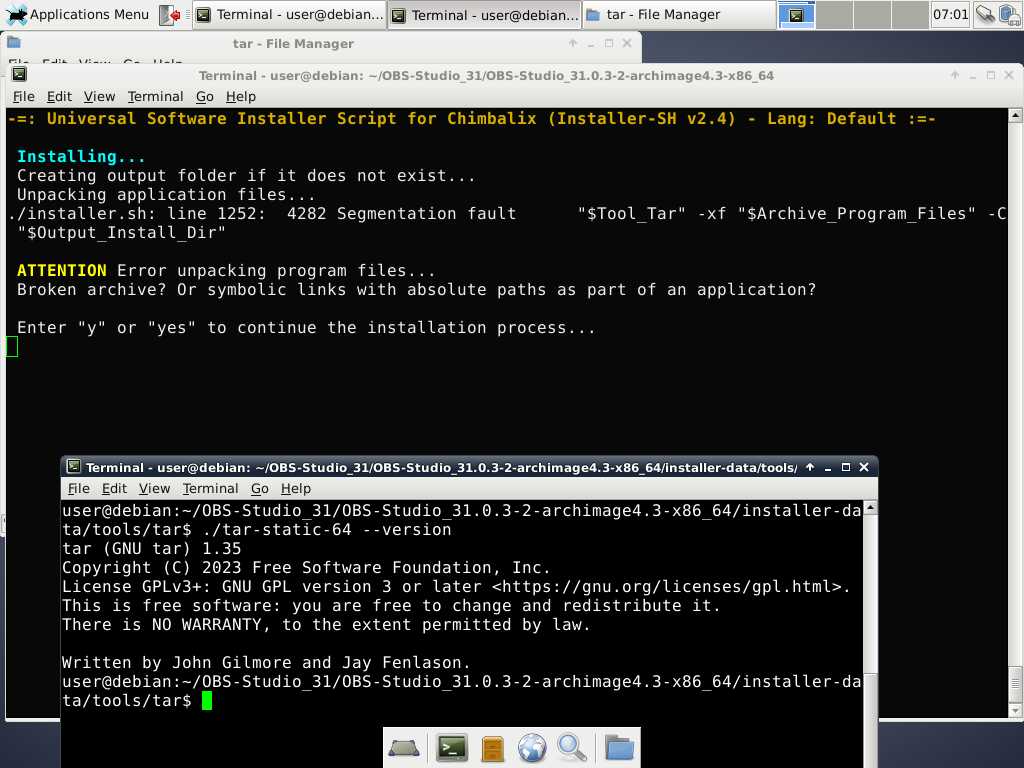Close the large terminal window

1009,75
